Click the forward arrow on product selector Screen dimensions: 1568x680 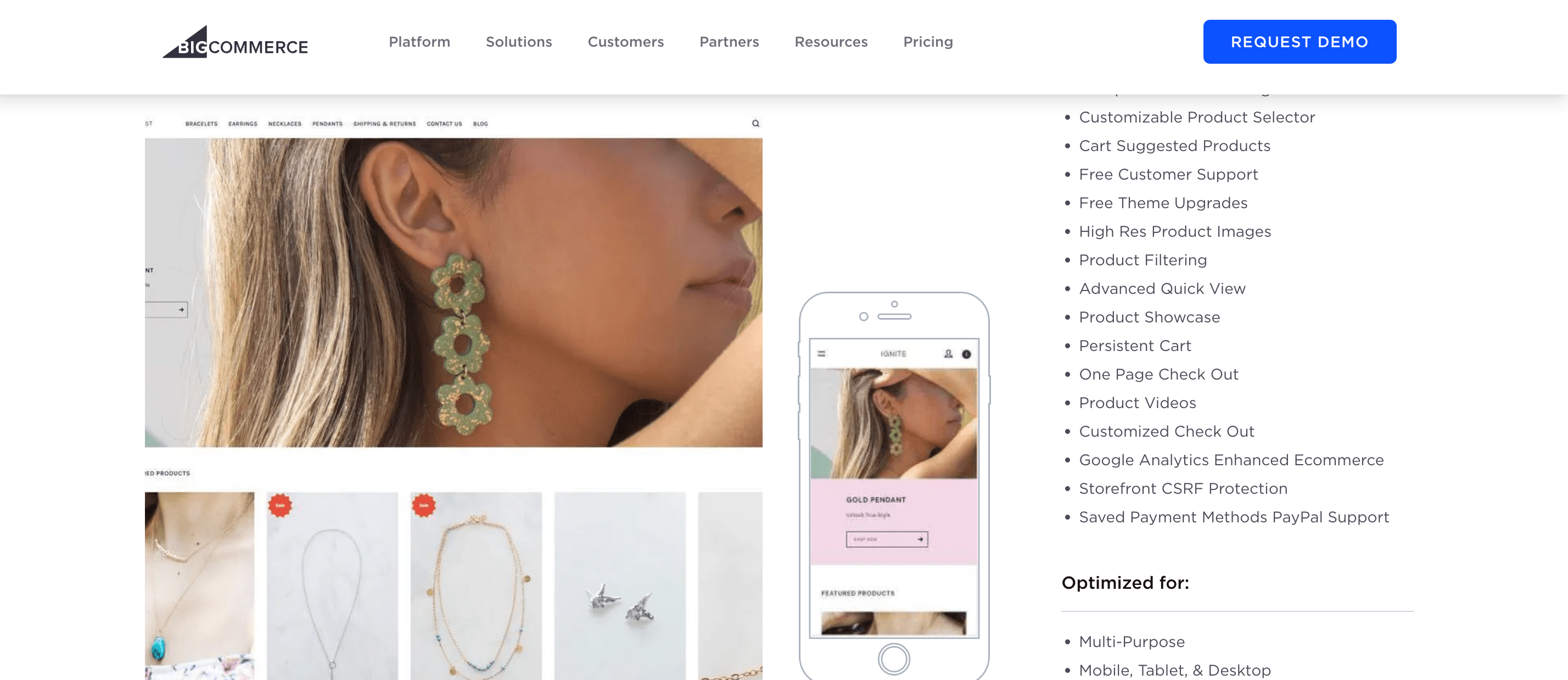[x=181, y=310]
